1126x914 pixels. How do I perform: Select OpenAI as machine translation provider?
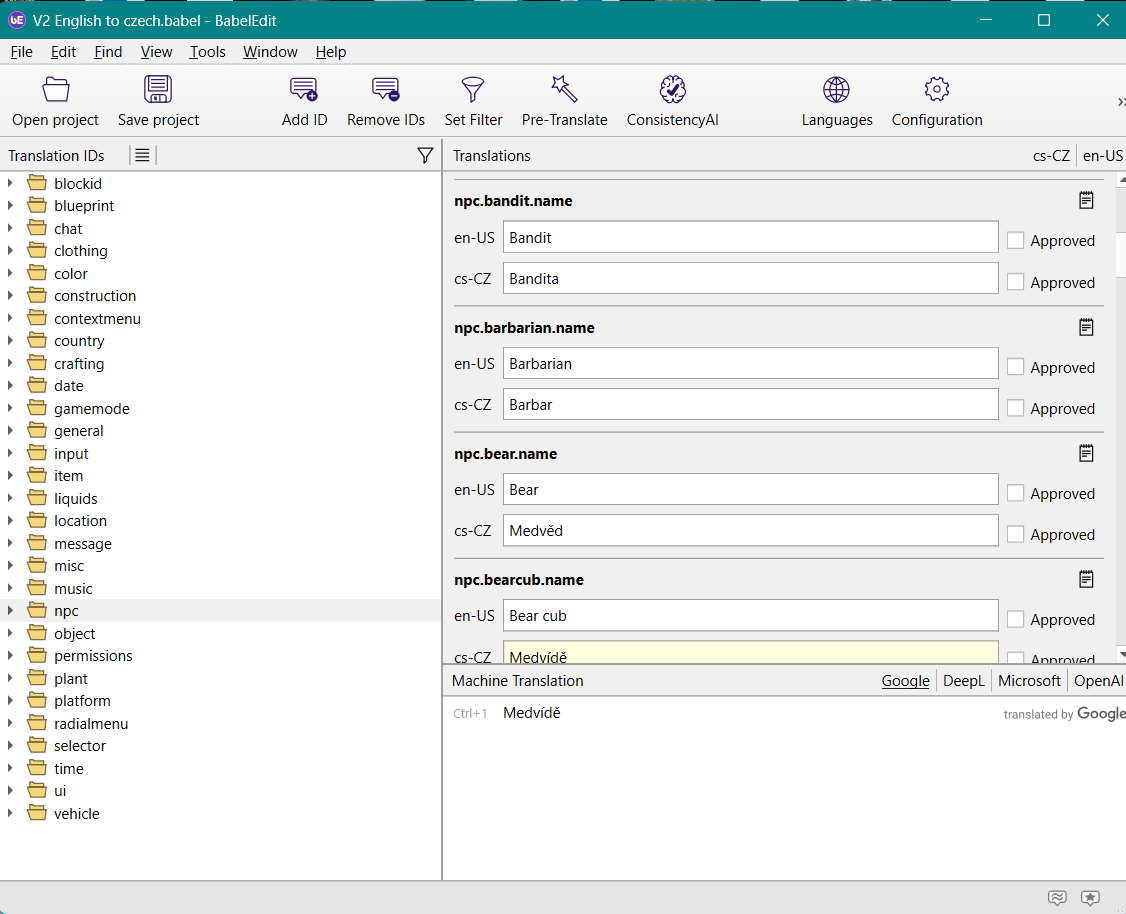[1098, 681]
